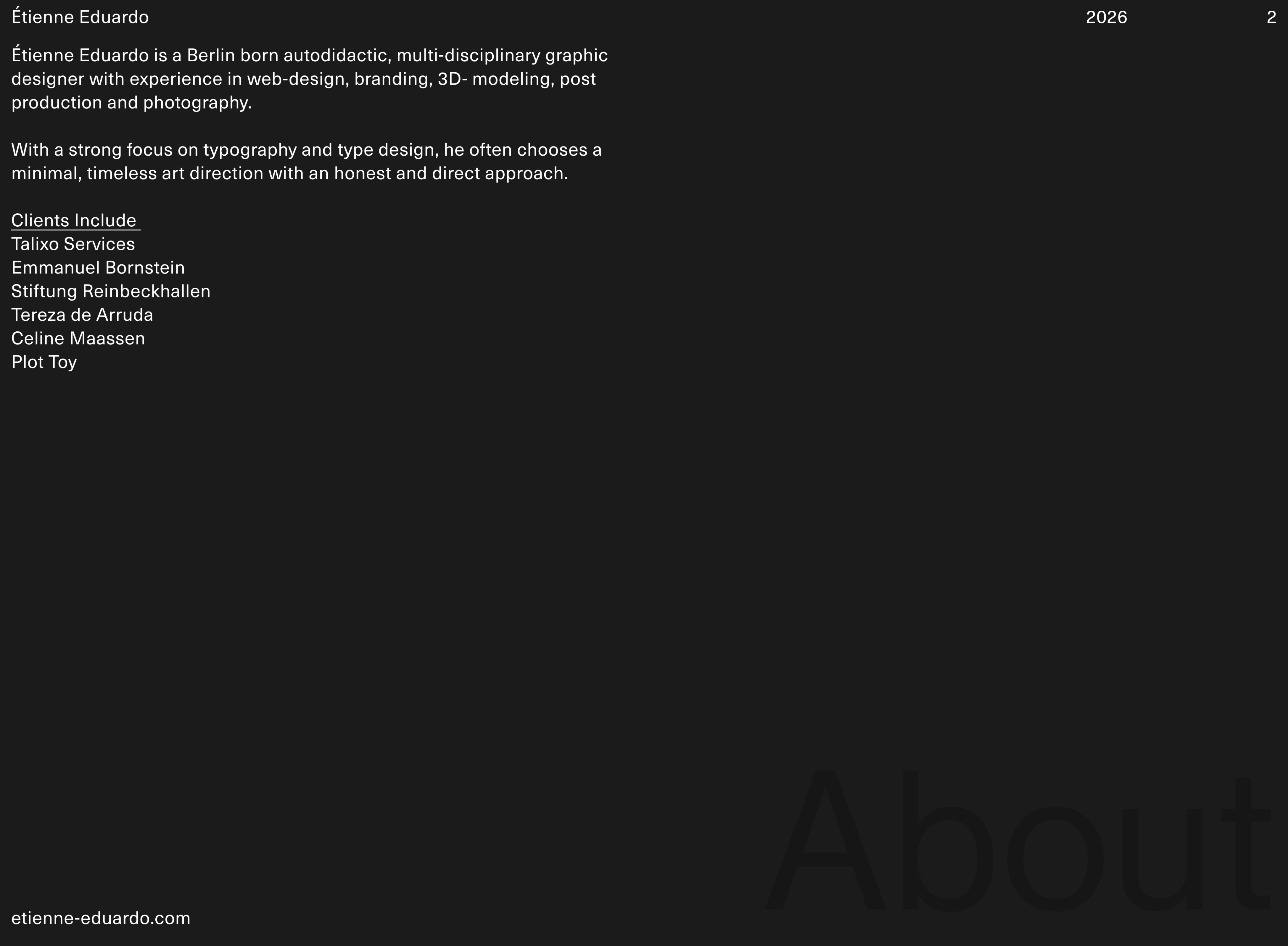
Task: Click the 2026 year label
Action: coord(1106,17)
